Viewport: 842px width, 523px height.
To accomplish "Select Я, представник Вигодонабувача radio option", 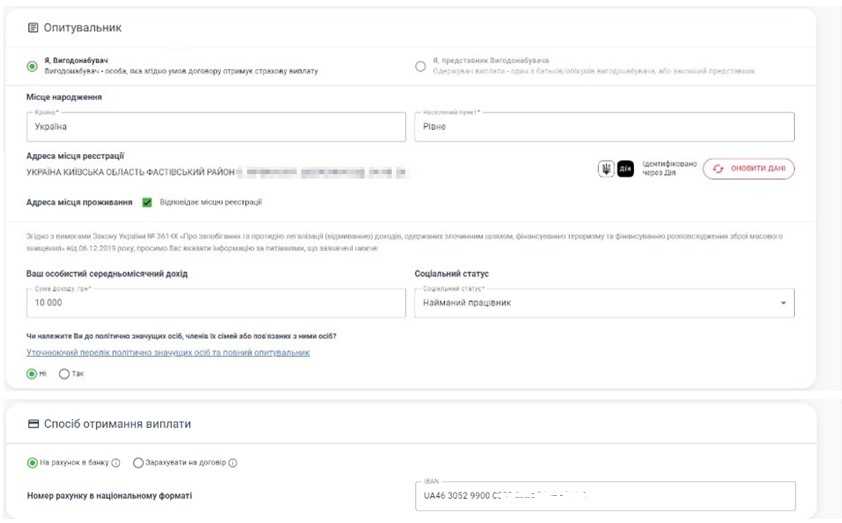I will click(420, 66).
